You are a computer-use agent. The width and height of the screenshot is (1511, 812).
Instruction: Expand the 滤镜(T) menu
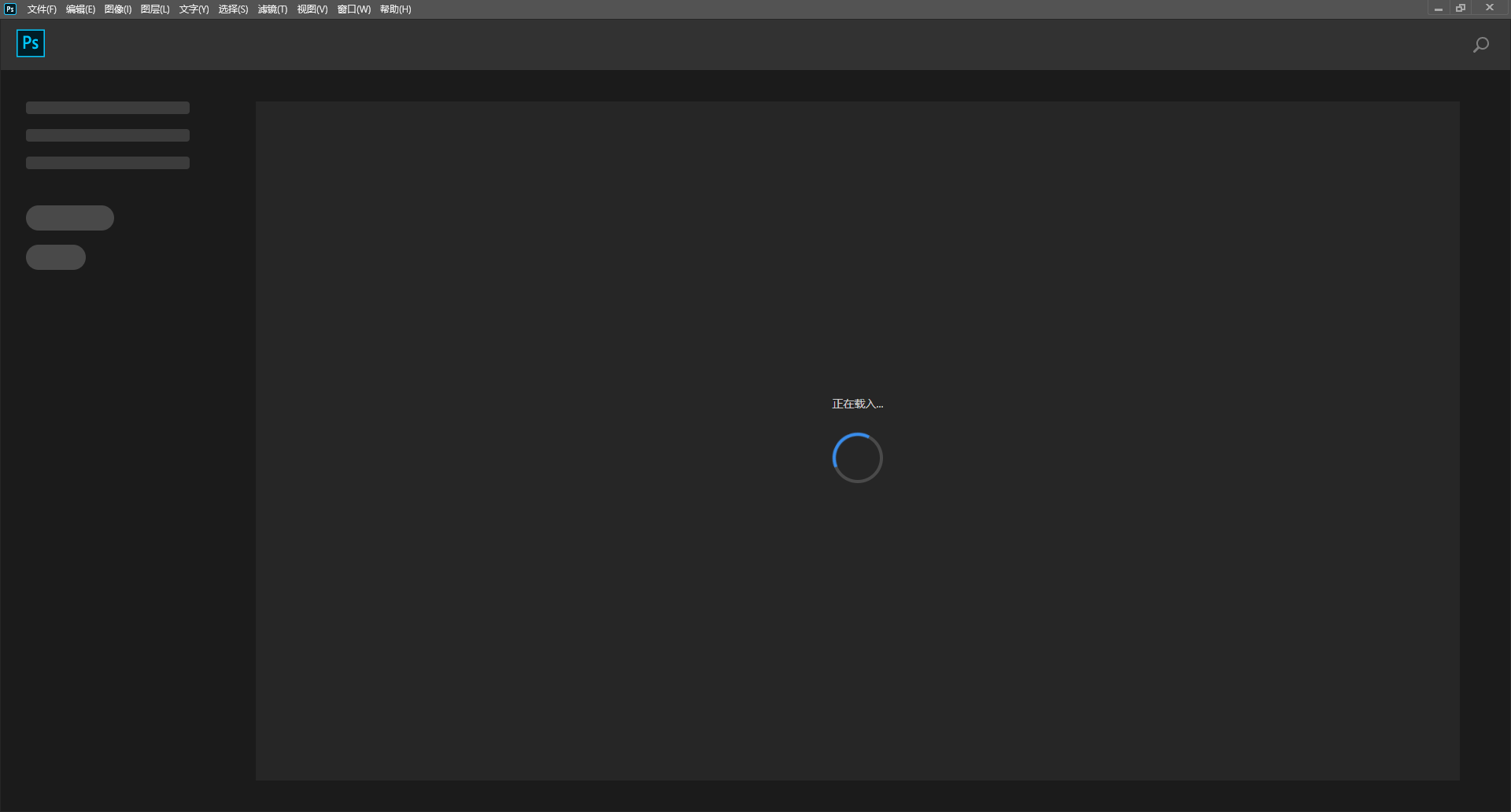point(272,9)
